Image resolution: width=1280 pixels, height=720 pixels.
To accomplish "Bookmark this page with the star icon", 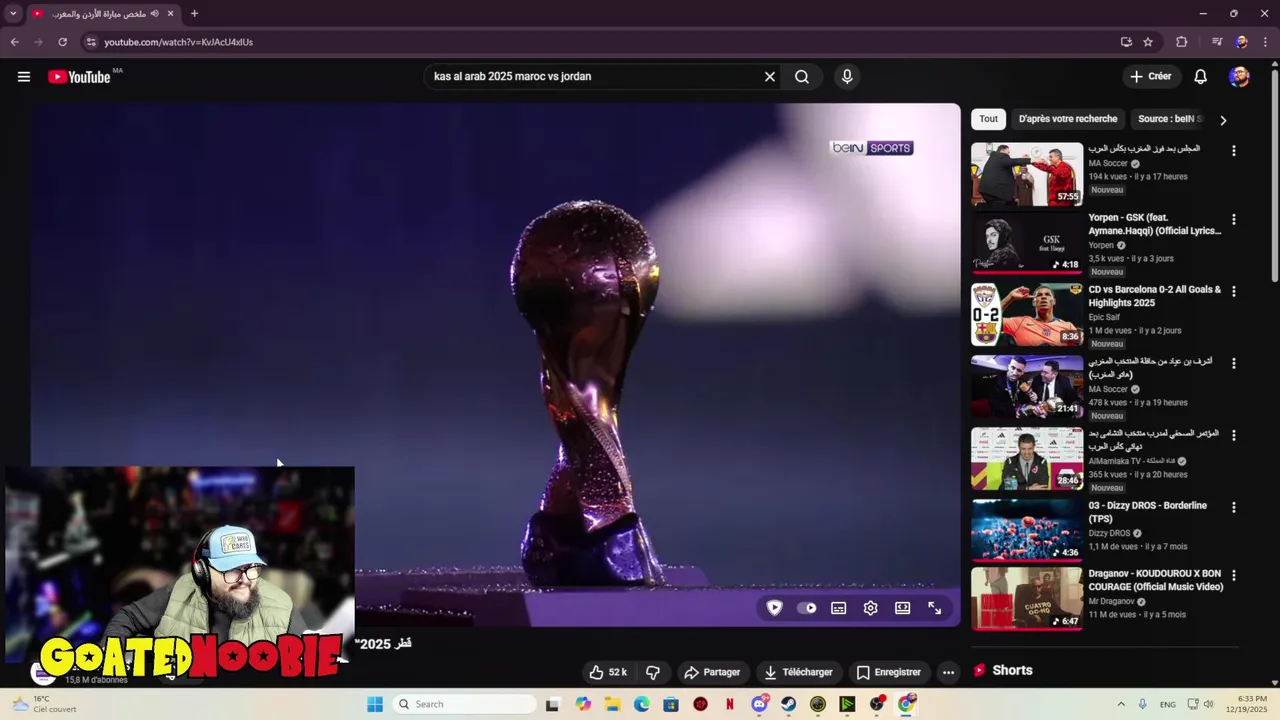I will 1148,42.
